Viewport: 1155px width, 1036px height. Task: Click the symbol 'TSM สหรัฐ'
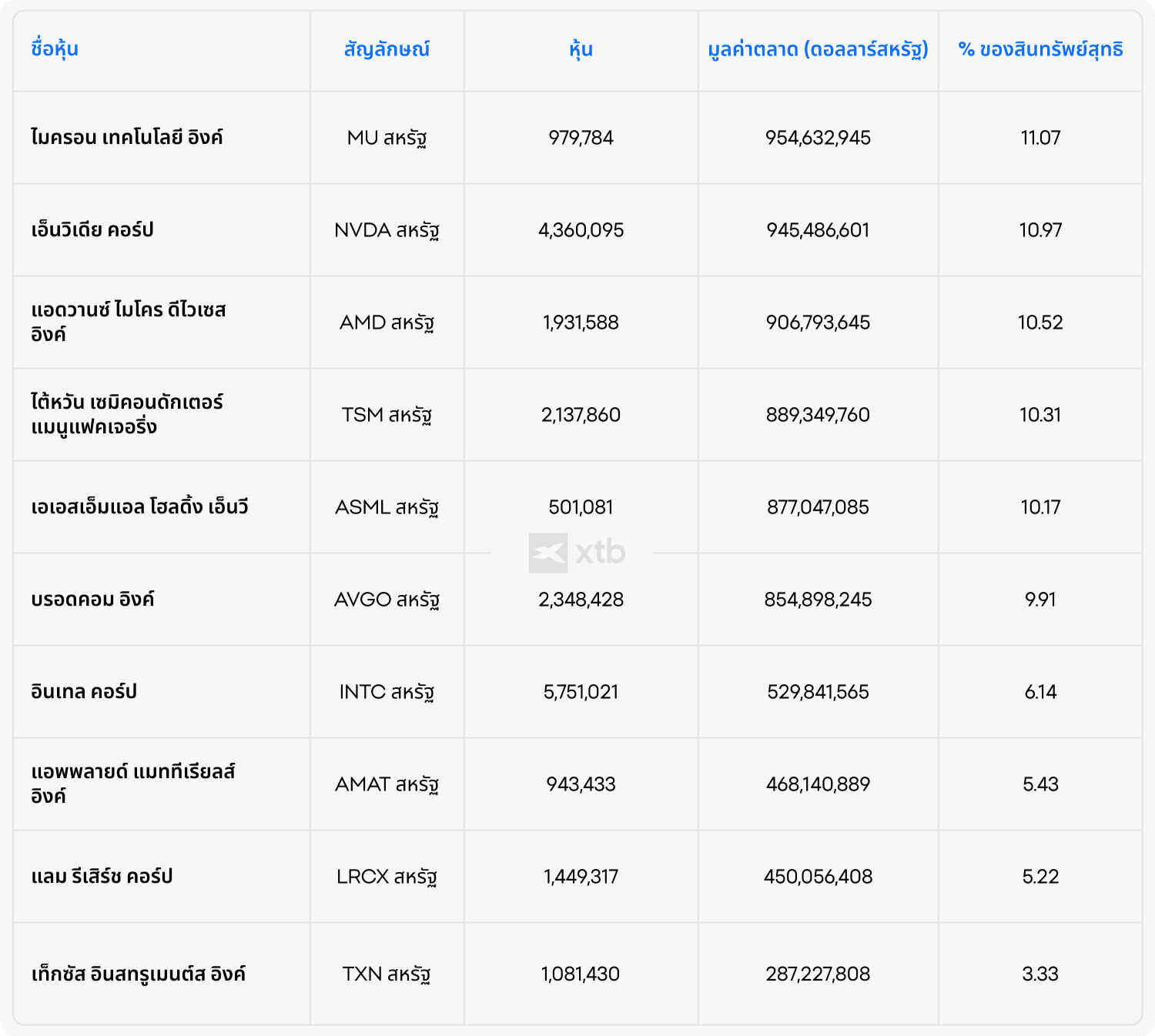pyautogui.click(x=387, y=415)
